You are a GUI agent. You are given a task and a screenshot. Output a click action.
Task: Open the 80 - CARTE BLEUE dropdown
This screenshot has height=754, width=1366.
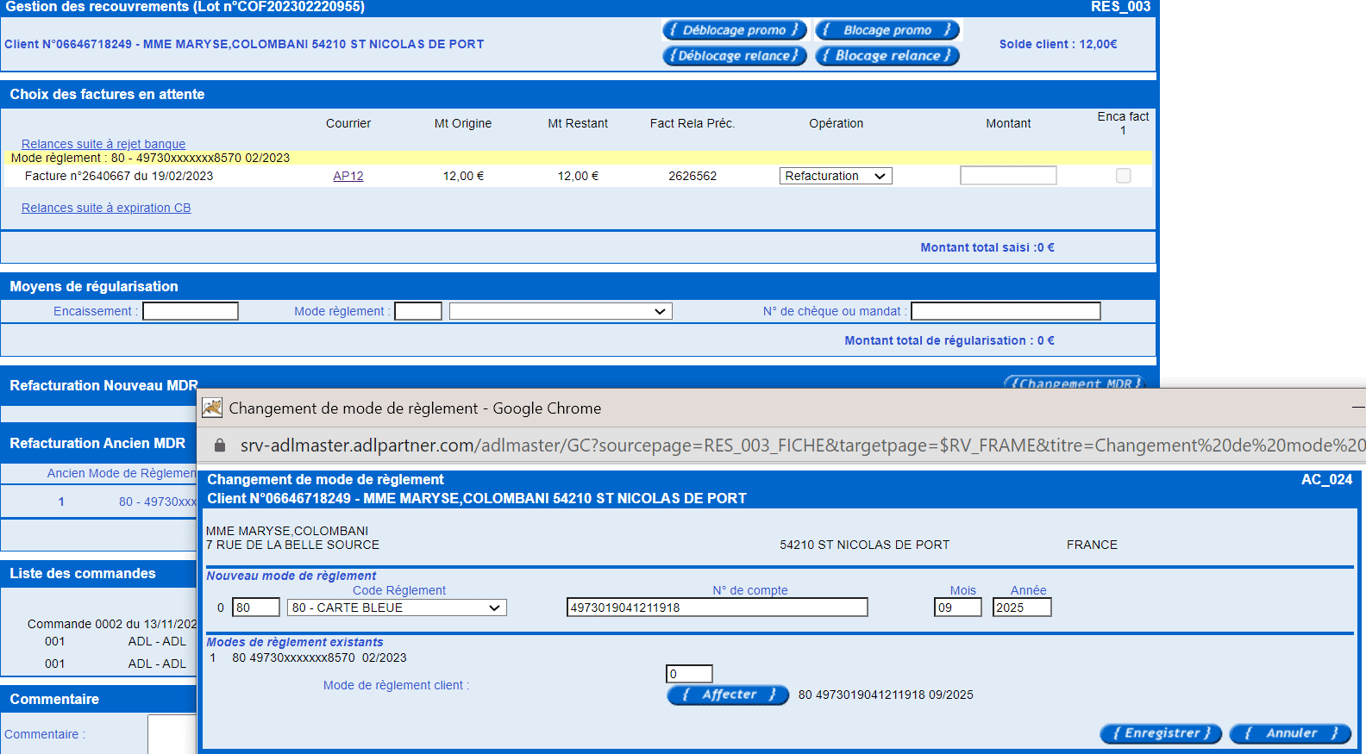click(397, 608)
